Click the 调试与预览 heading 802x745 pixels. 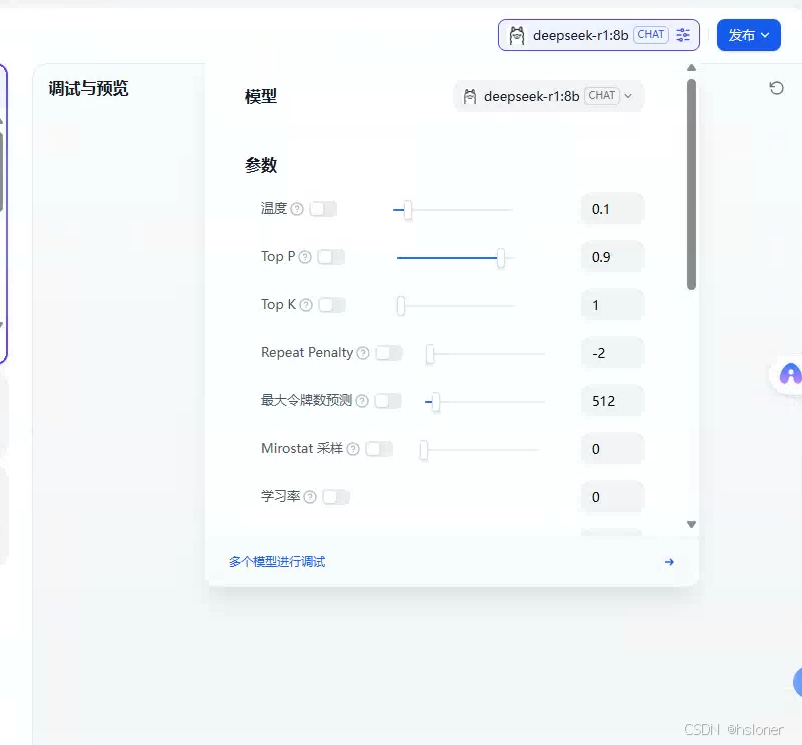pyautogui.click(x=88, y=88)
